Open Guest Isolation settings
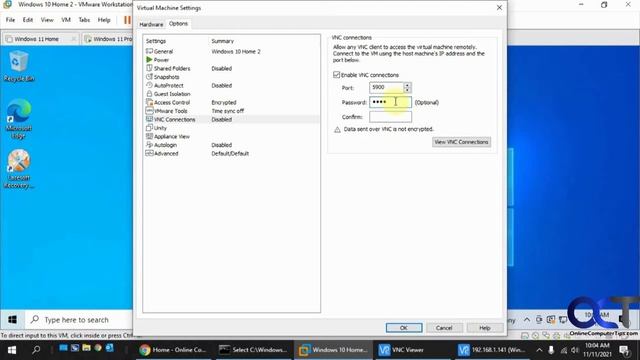Image resolution: width=640 pixels, height=360 pixels. [x=231, y=94]
